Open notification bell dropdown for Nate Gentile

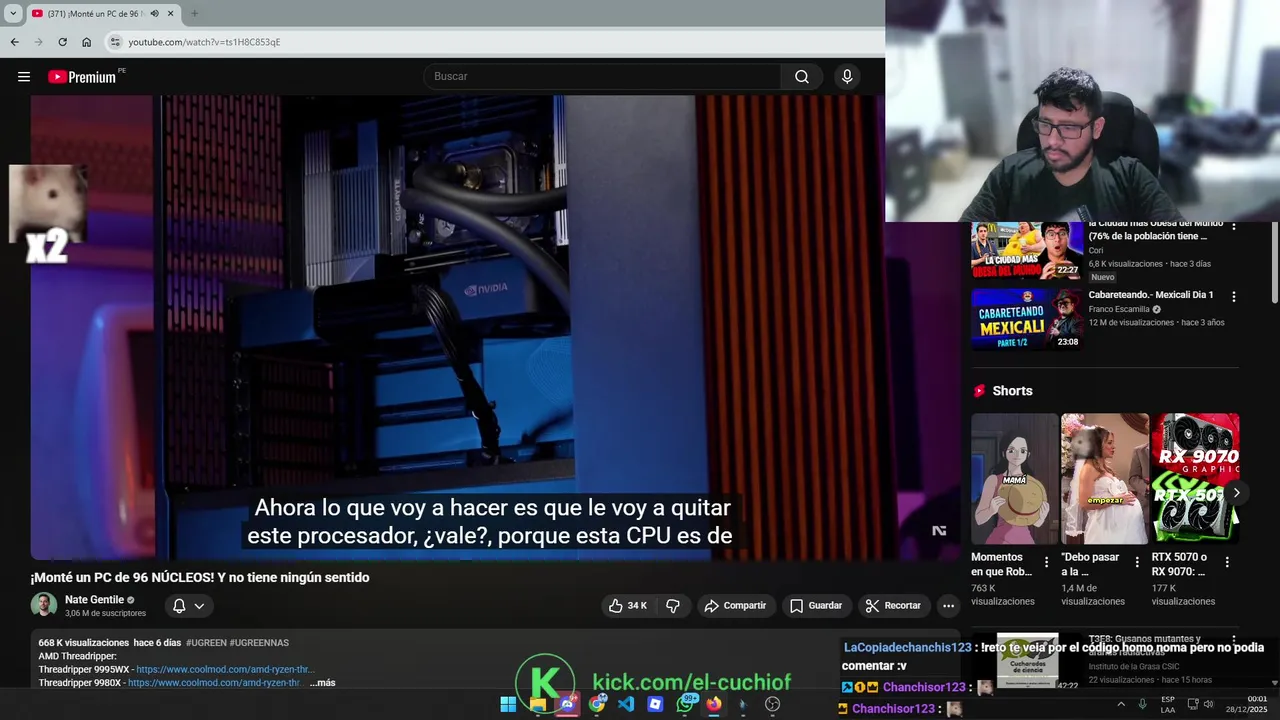(188, 605)
